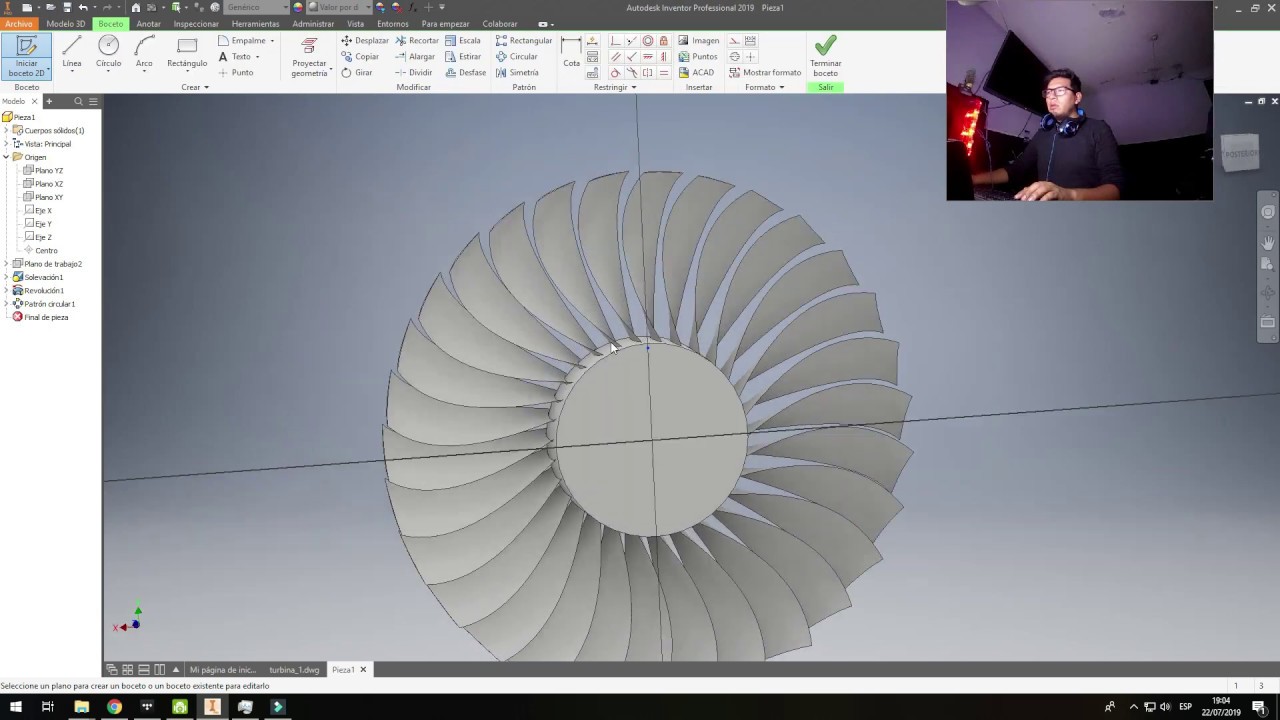Expand the Formato panel dropdown
Viewport: 1280px width, 720px height.
[765, 87]
